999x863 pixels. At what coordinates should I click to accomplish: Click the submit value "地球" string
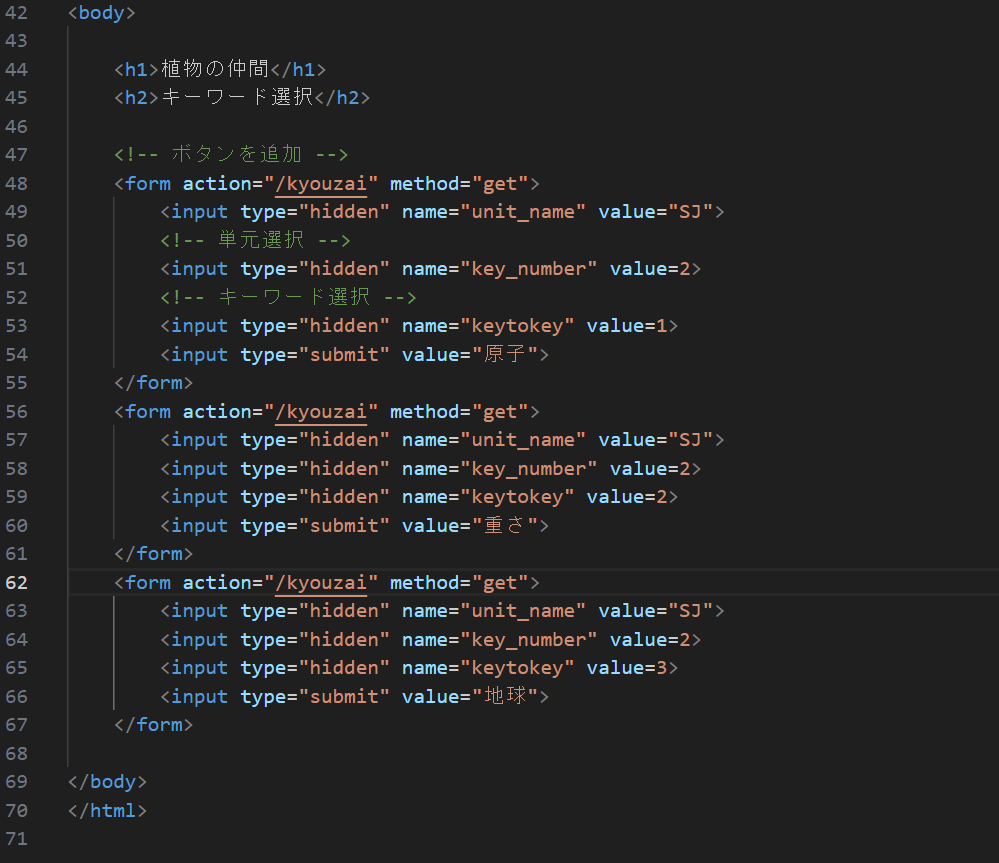pyautogui.click(x=509, y=696)
